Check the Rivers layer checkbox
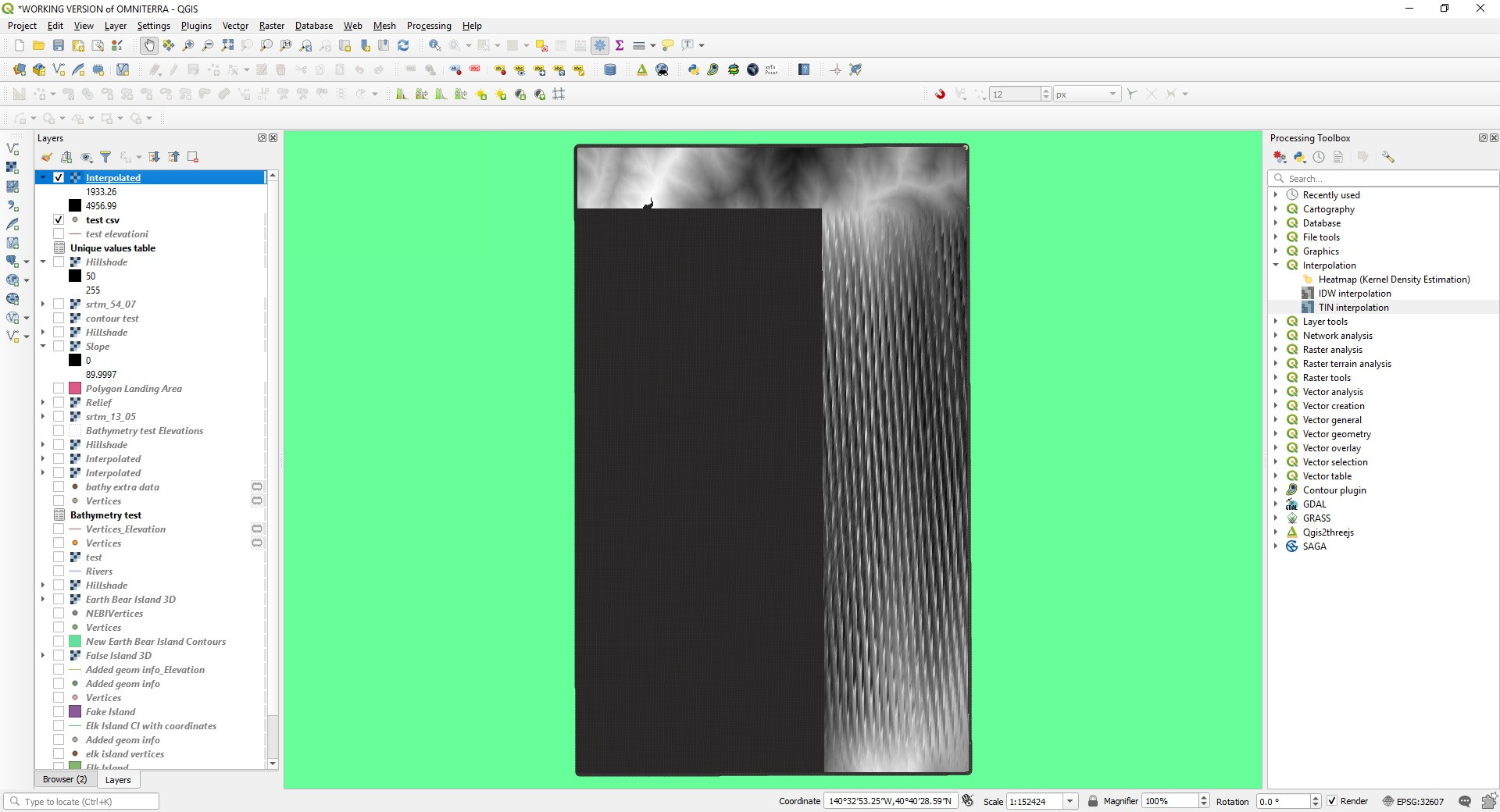 point(59,571)
